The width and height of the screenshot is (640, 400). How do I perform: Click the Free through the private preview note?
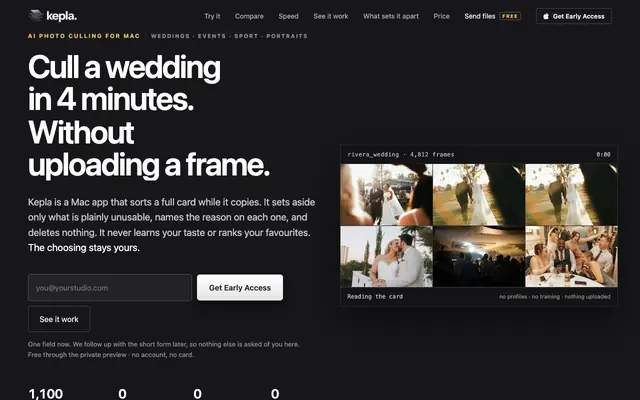(111, 355)
